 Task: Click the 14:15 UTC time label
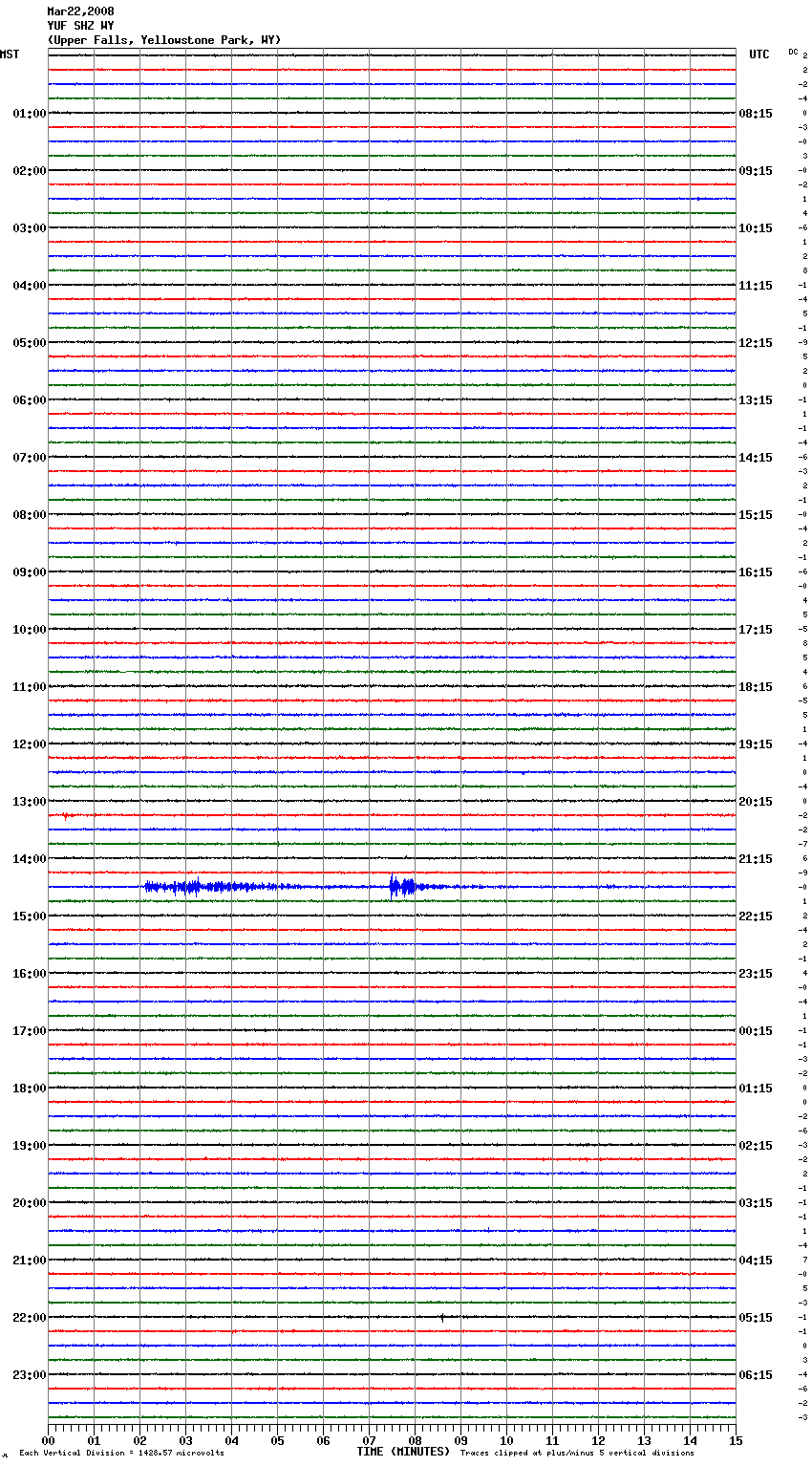756,458
